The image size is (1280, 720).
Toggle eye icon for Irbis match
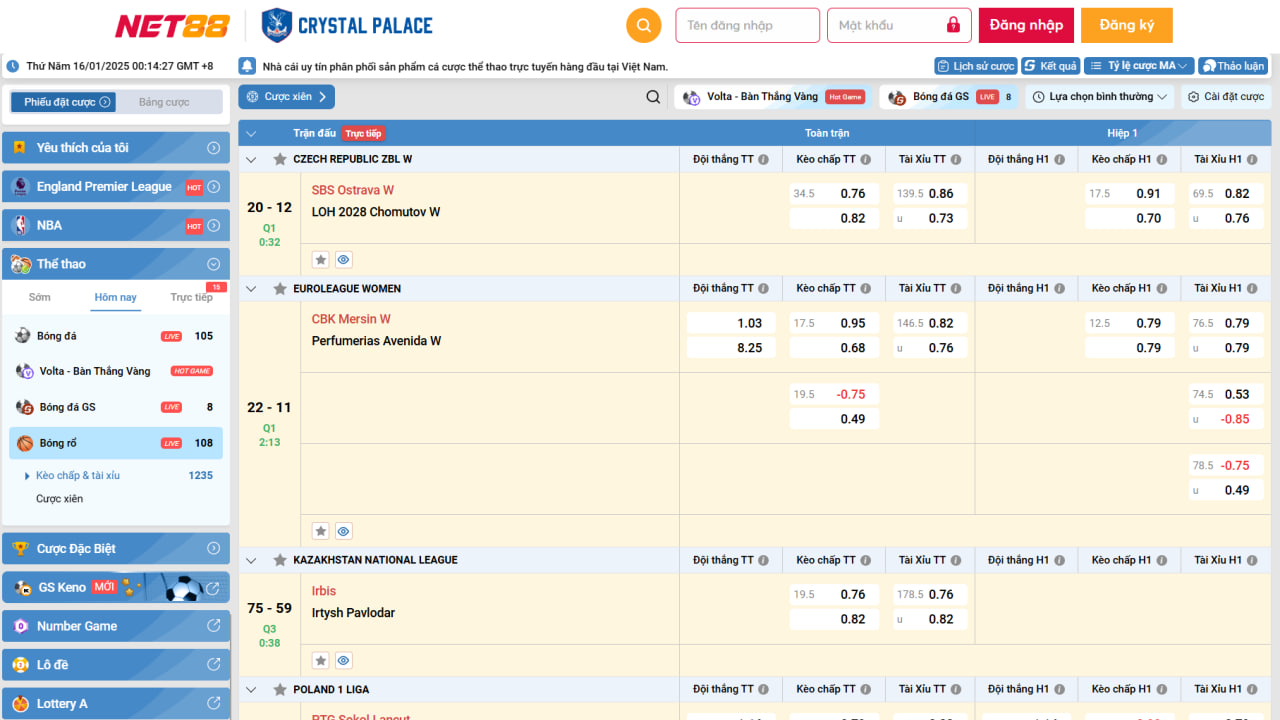point(343,660)
